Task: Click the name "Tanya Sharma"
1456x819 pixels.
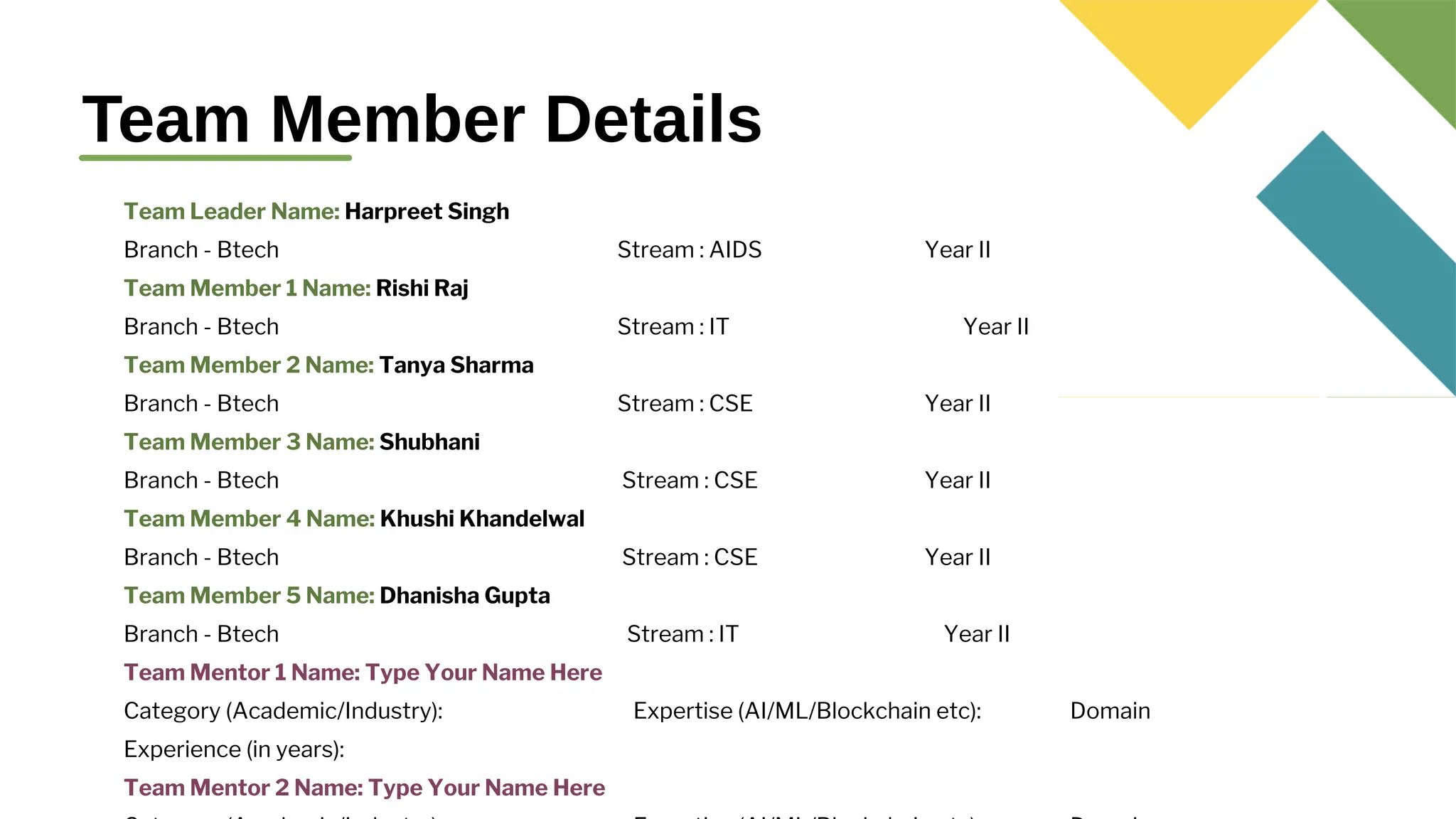Action: (456, 365)
